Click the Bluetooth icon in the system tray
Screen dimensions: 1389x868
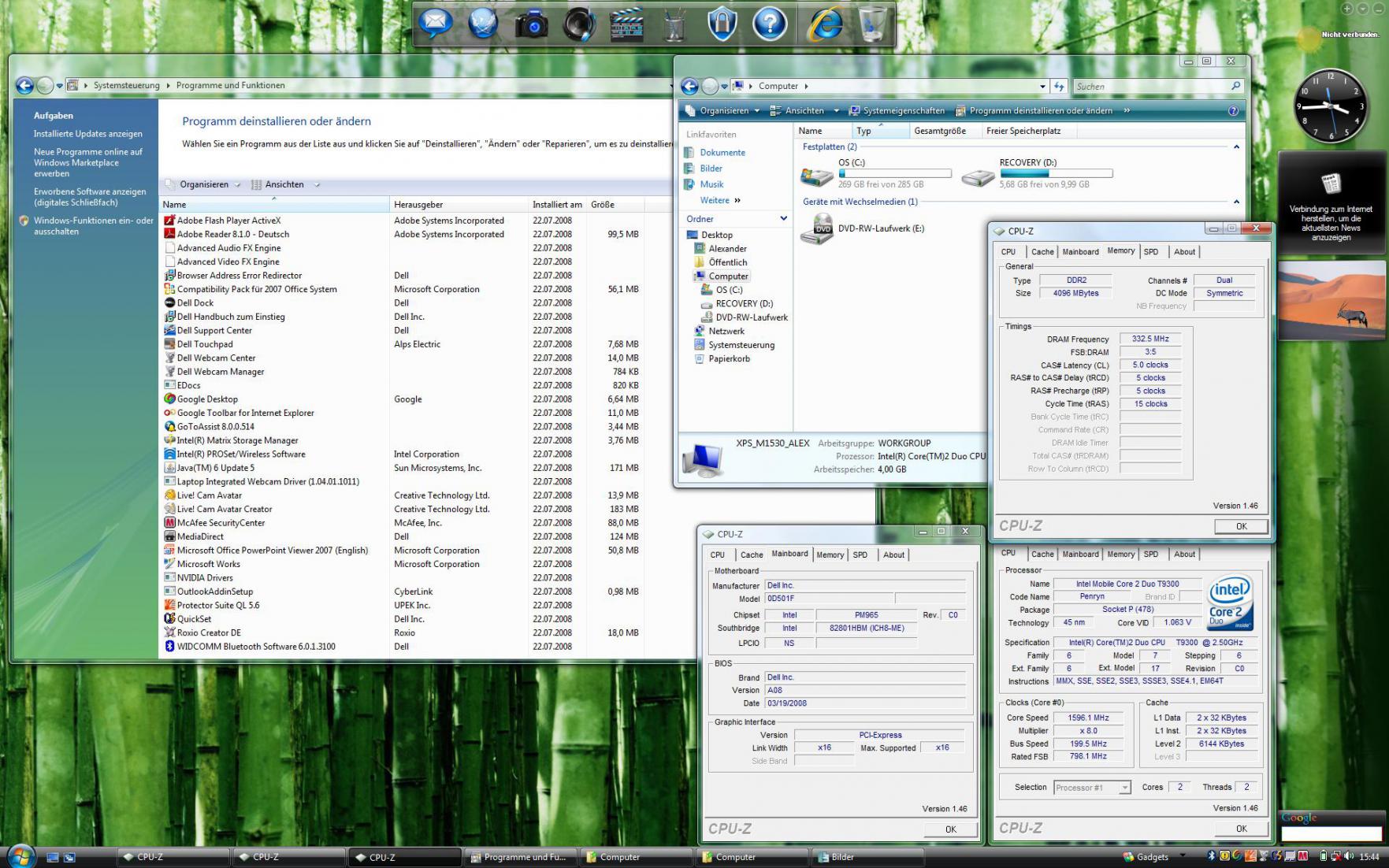coord(1212,856)
